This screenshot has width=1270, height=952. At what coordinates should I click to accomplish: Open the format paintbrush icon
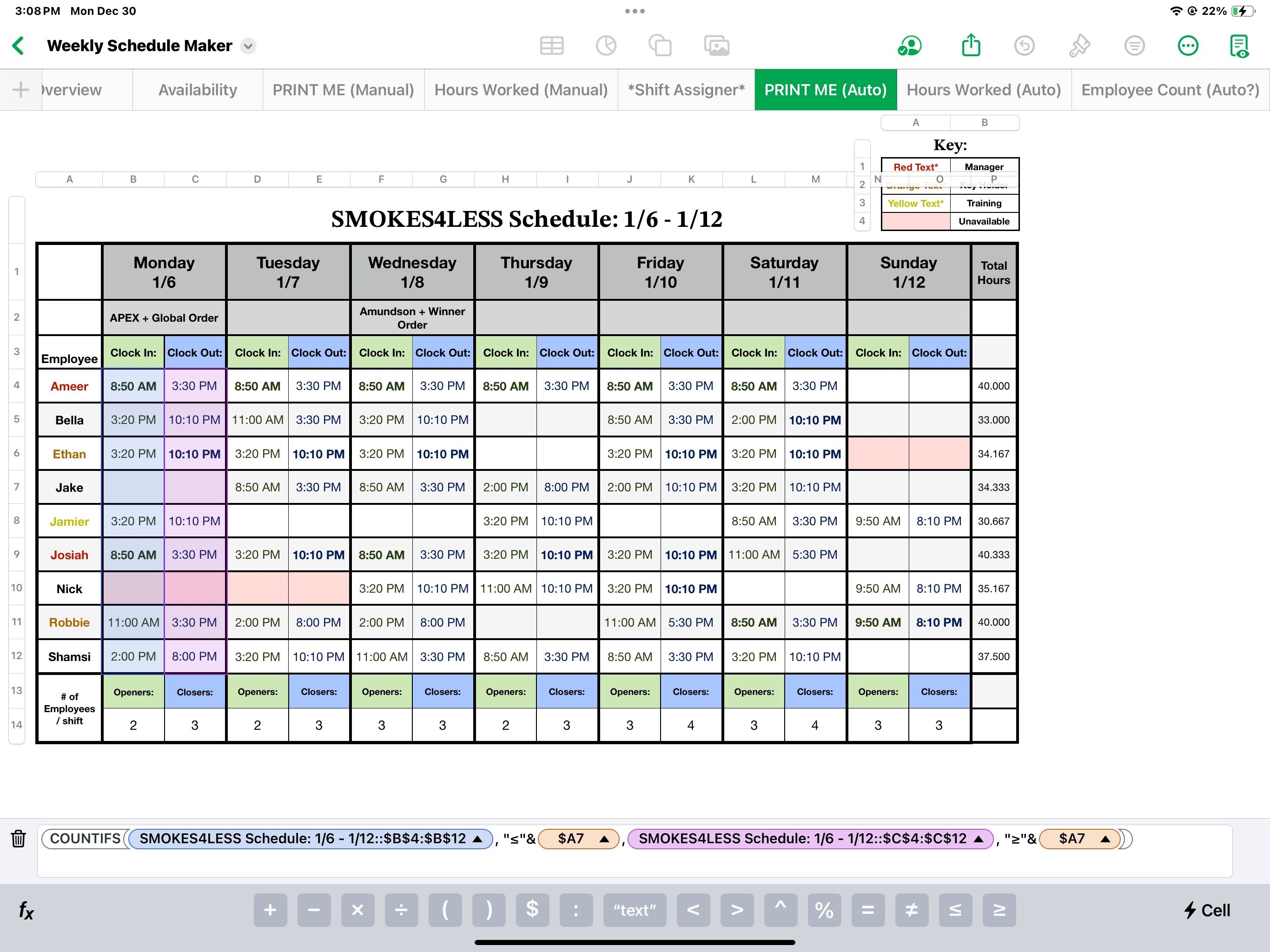tap(1079, 46)
